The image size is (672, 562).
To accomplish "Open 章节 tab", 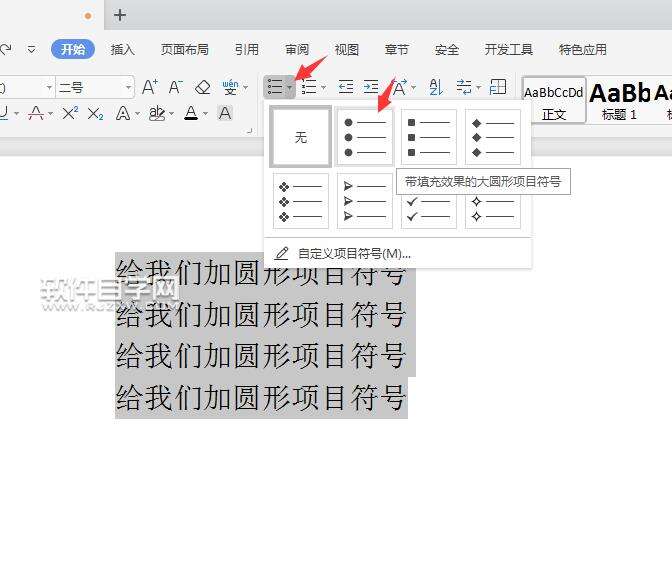I will point(396,50).
